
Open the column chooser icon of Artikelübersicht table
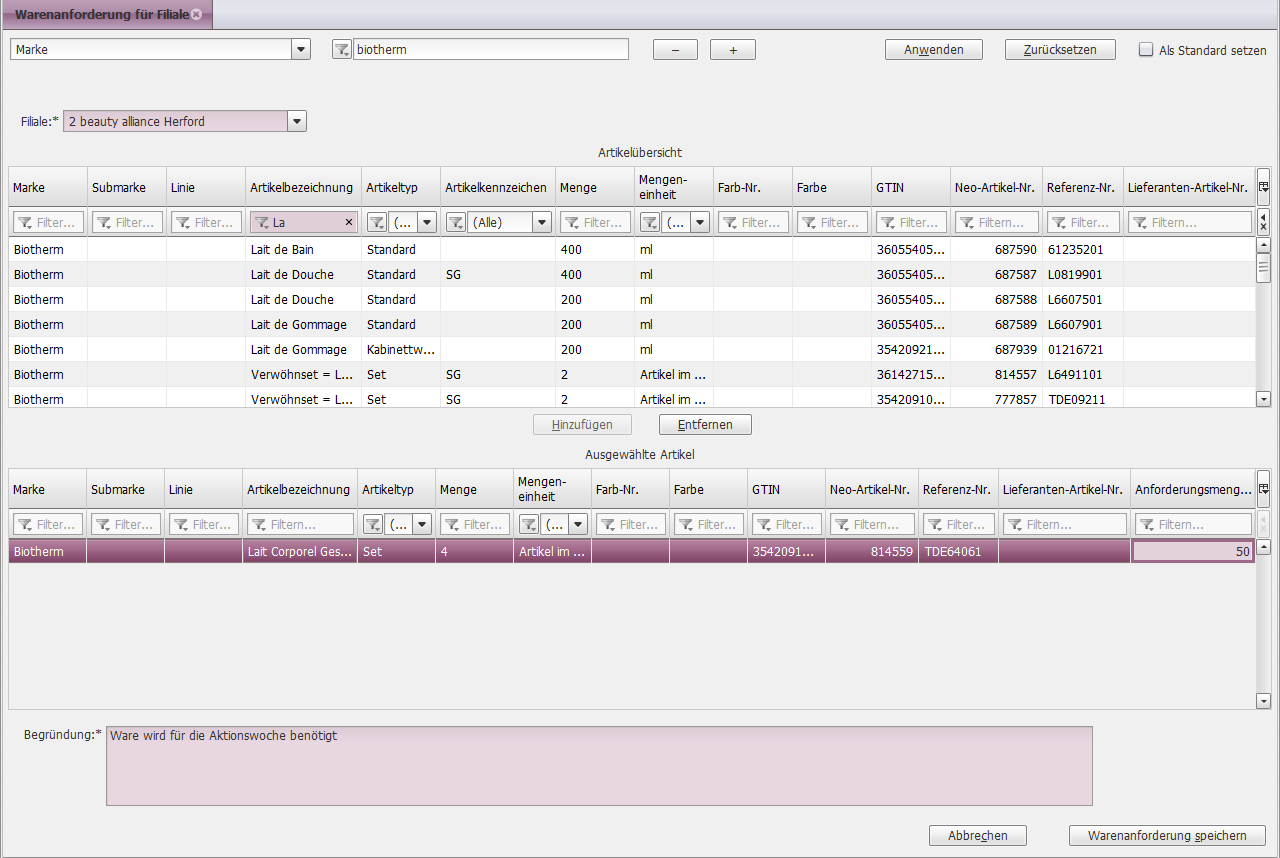[x=1263, y=187]
